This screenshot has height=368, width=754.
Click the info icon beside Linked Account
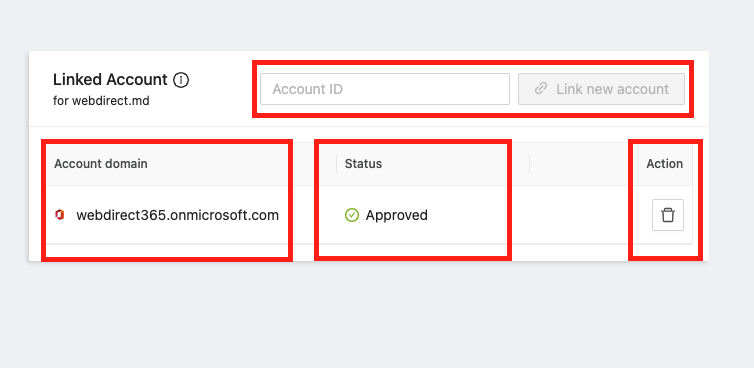pyautogui.click(x=181, y=80)
